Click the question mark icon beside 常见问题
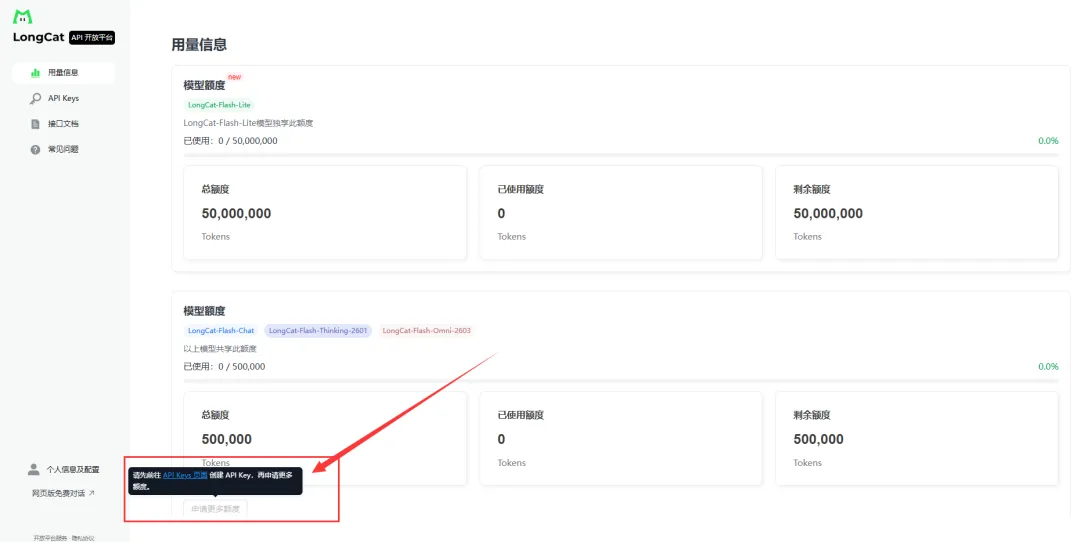The height and width of the screenshot is (542, 1080). pos(35,149)
